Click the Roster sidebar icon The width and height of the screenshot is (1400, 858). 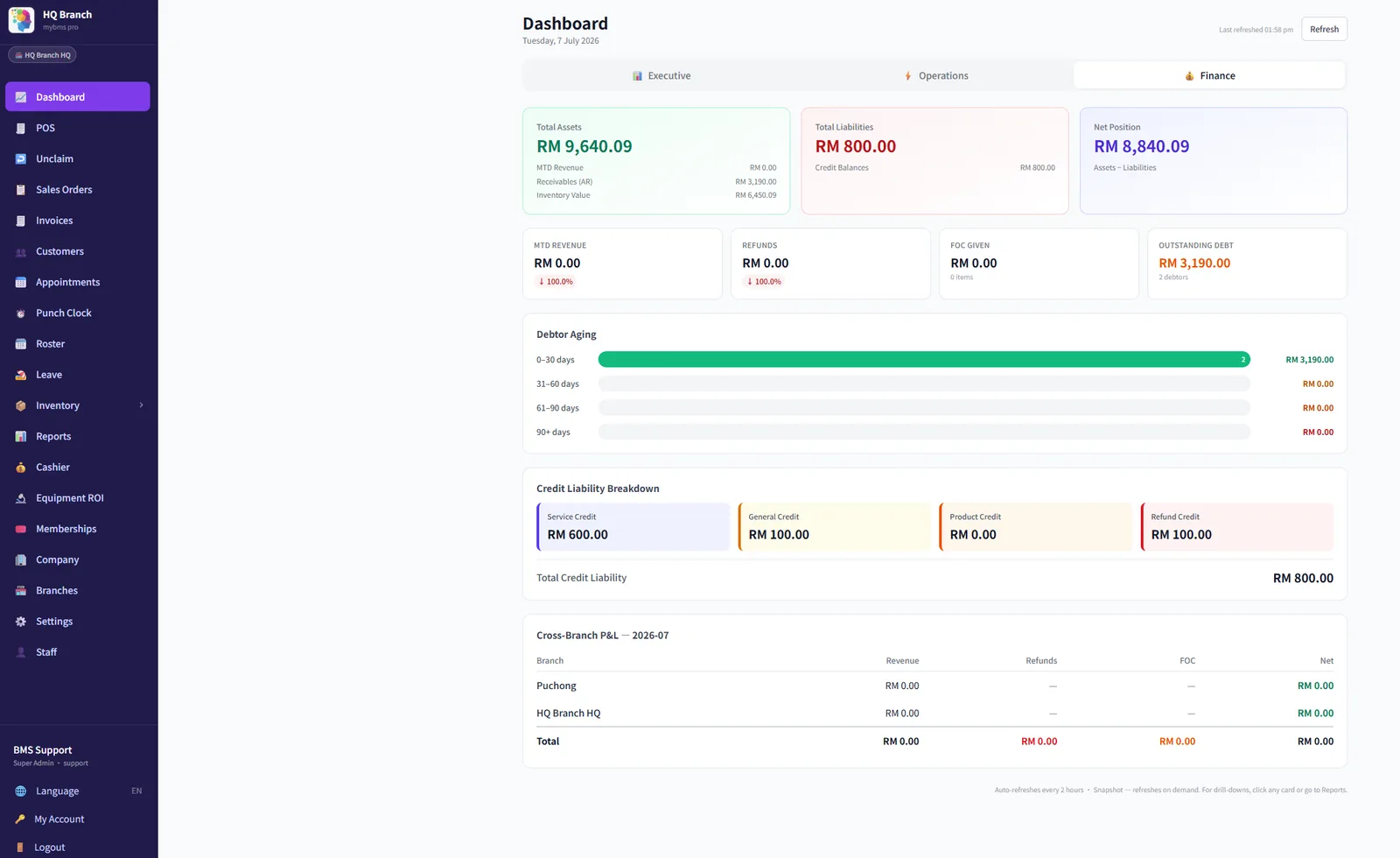point(21,344)
